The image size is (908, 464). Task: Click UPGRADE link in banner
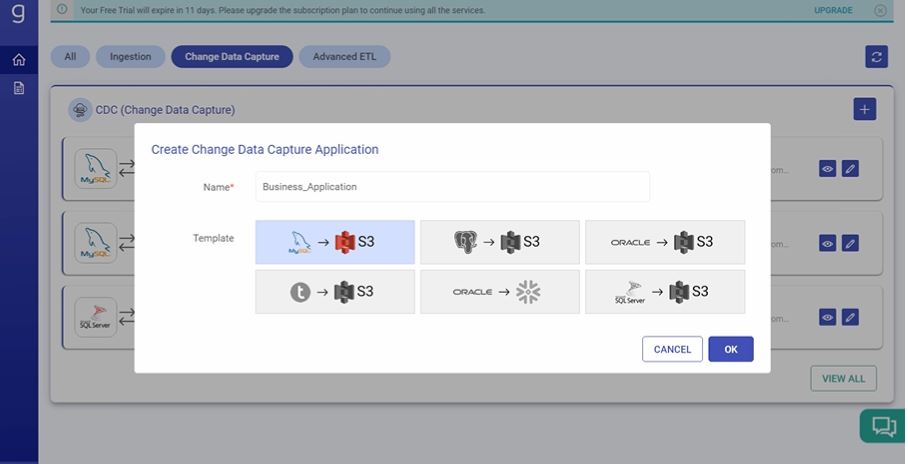pyautogui.click(x=833, y=10)
